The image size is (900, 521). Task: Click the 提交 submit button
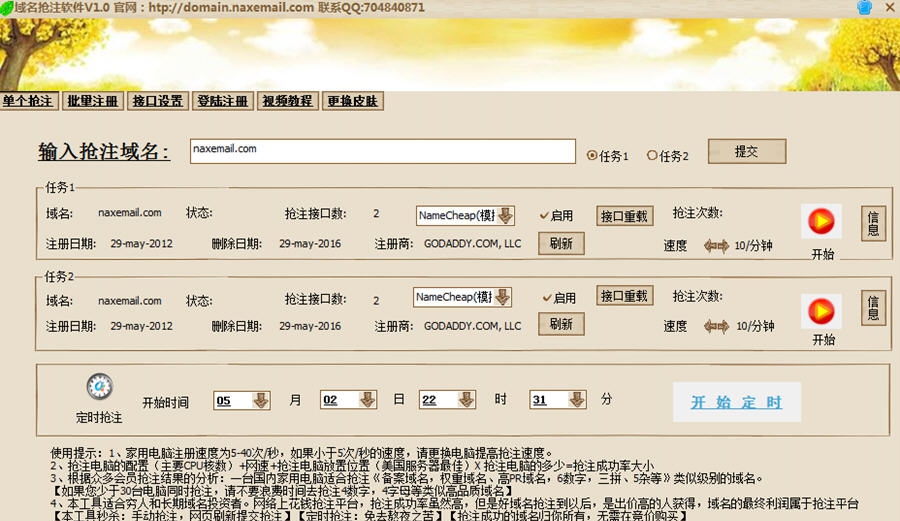point(747,151)
